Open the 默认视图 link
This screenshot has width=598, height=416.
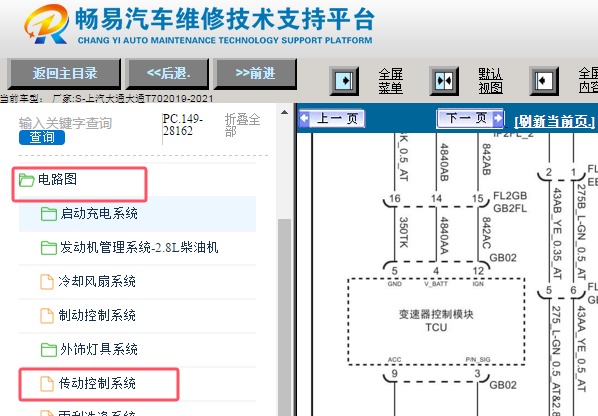(490, 81)
